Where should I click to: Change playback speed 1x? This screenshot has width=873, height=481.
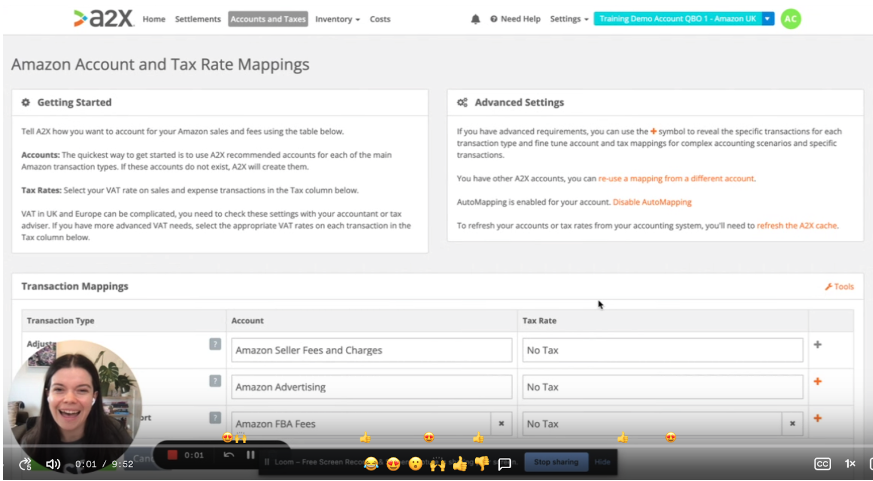pos(850,464)
